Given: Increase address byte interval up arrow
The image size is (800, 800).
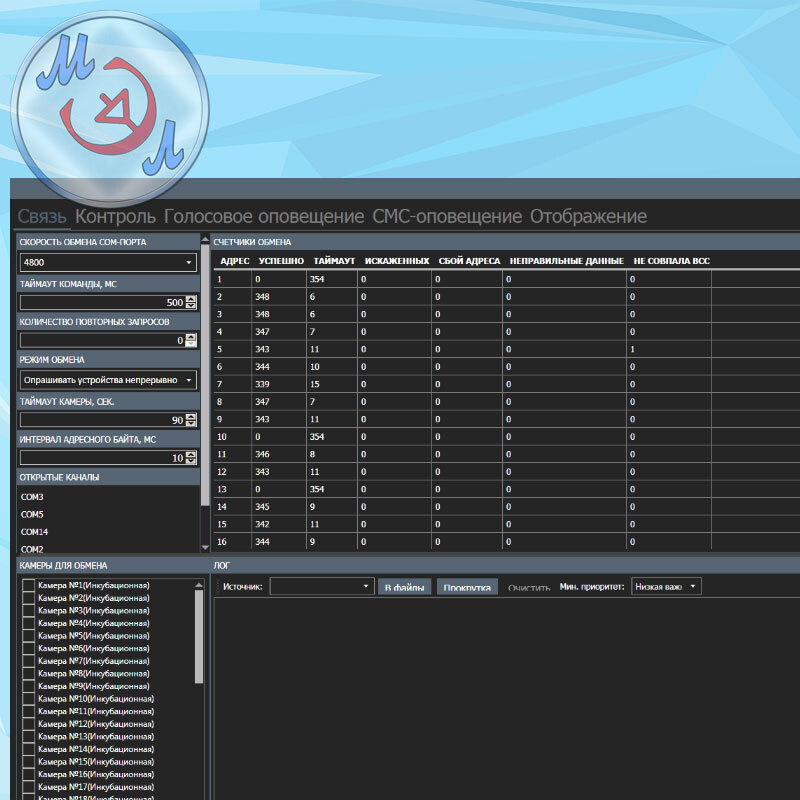Looking at the screenshot, I should (x=191, y=454).
